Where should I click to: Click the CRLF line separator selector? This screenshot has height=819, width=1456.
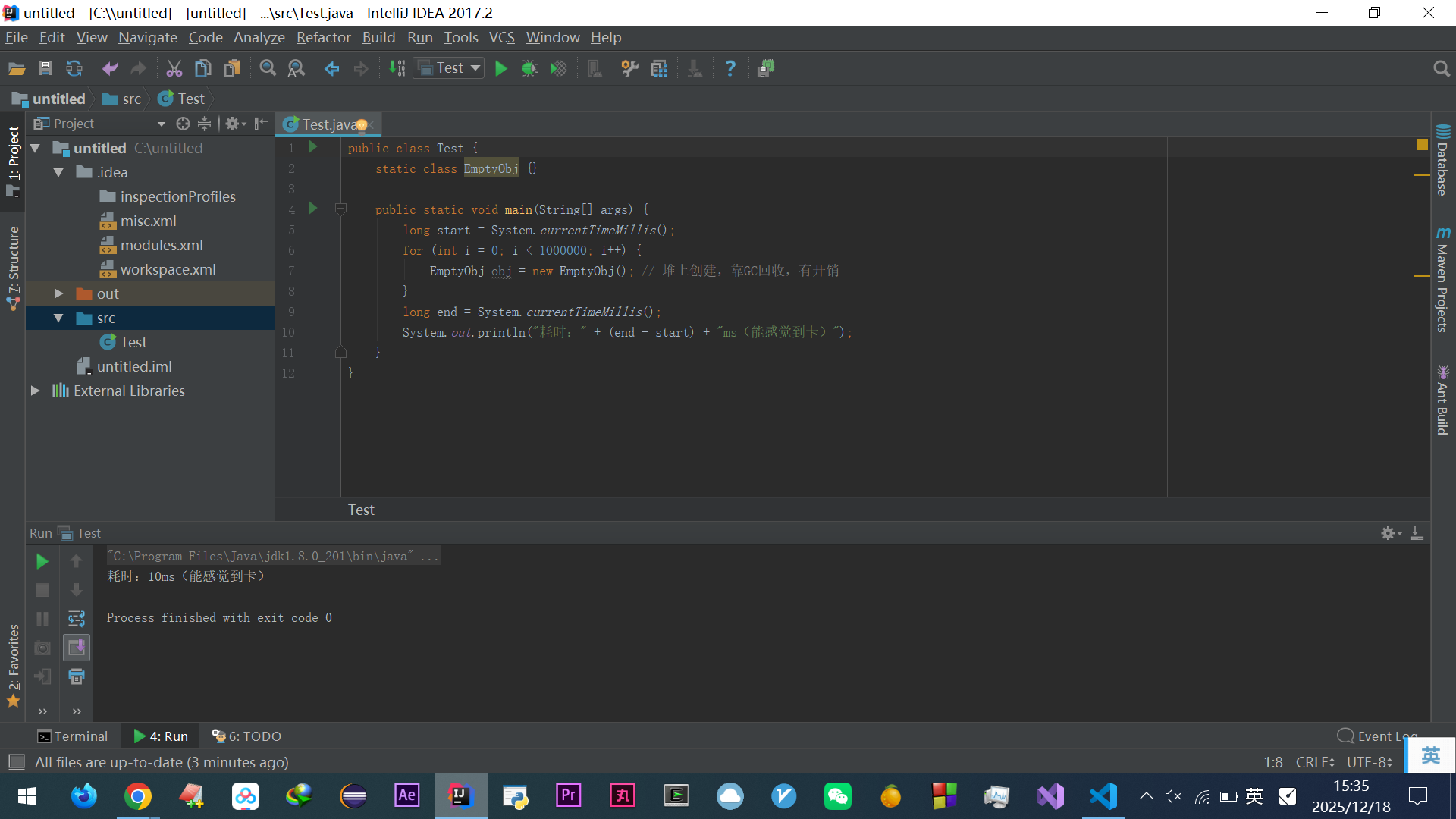[x=1315, y=762]
